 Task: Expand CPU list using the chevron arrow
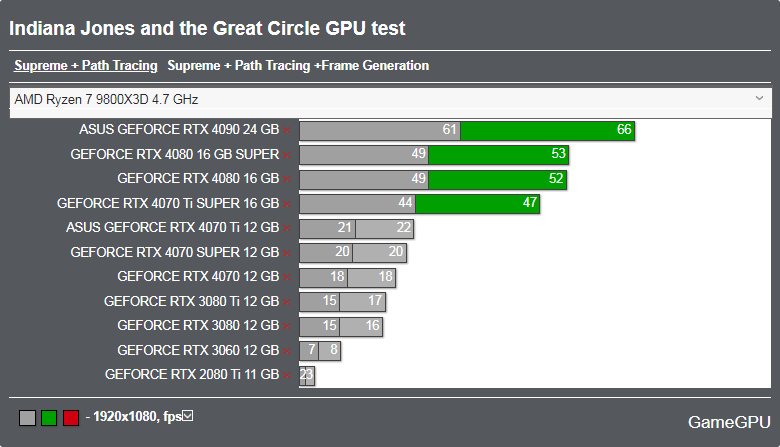[759, 98]
